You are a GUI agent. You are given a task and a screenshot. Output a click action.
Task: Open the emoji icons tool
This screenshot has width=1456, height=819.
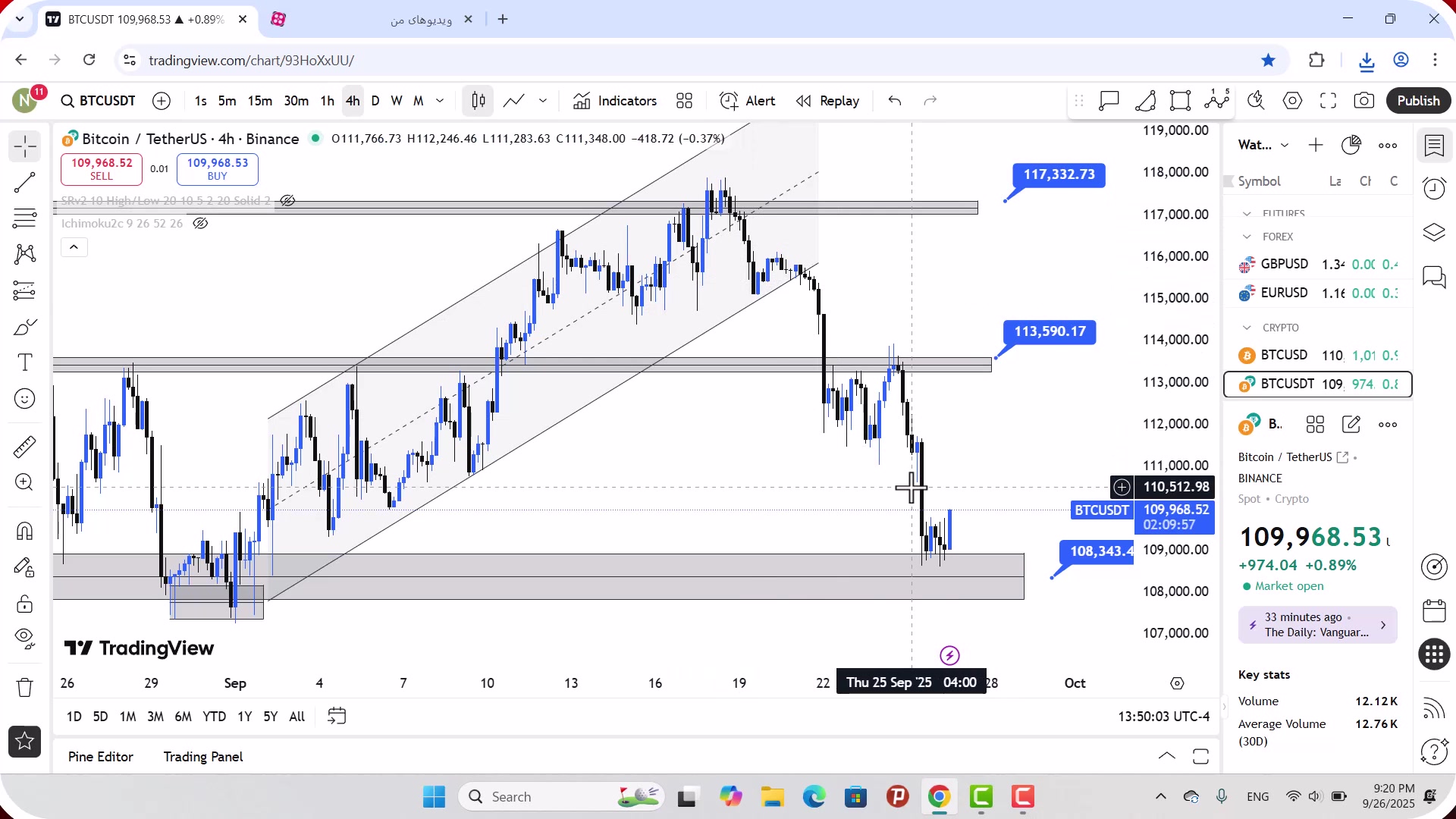[x=25, y=399]
